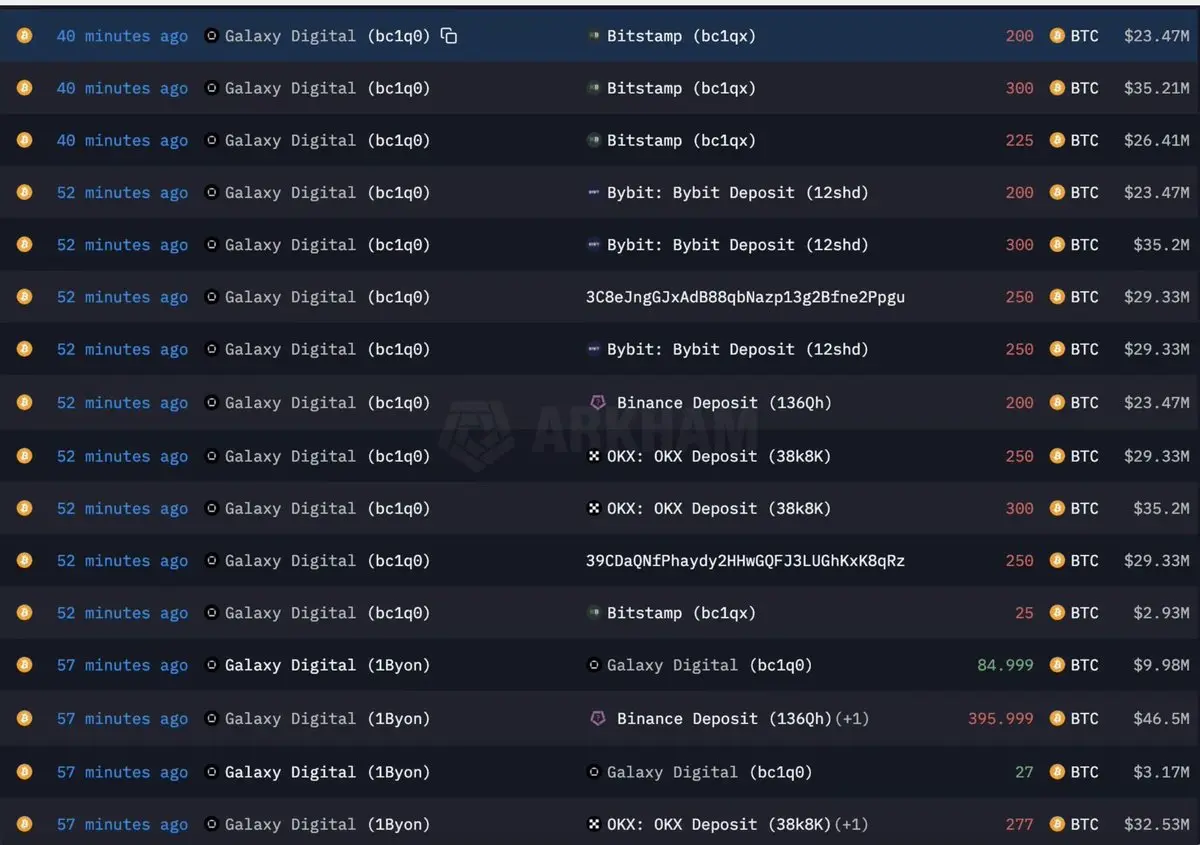Open sender Galaxy Digital (1Byon) in 277 BTC row
Screen dimensions: 1200x845
[327, 825]
